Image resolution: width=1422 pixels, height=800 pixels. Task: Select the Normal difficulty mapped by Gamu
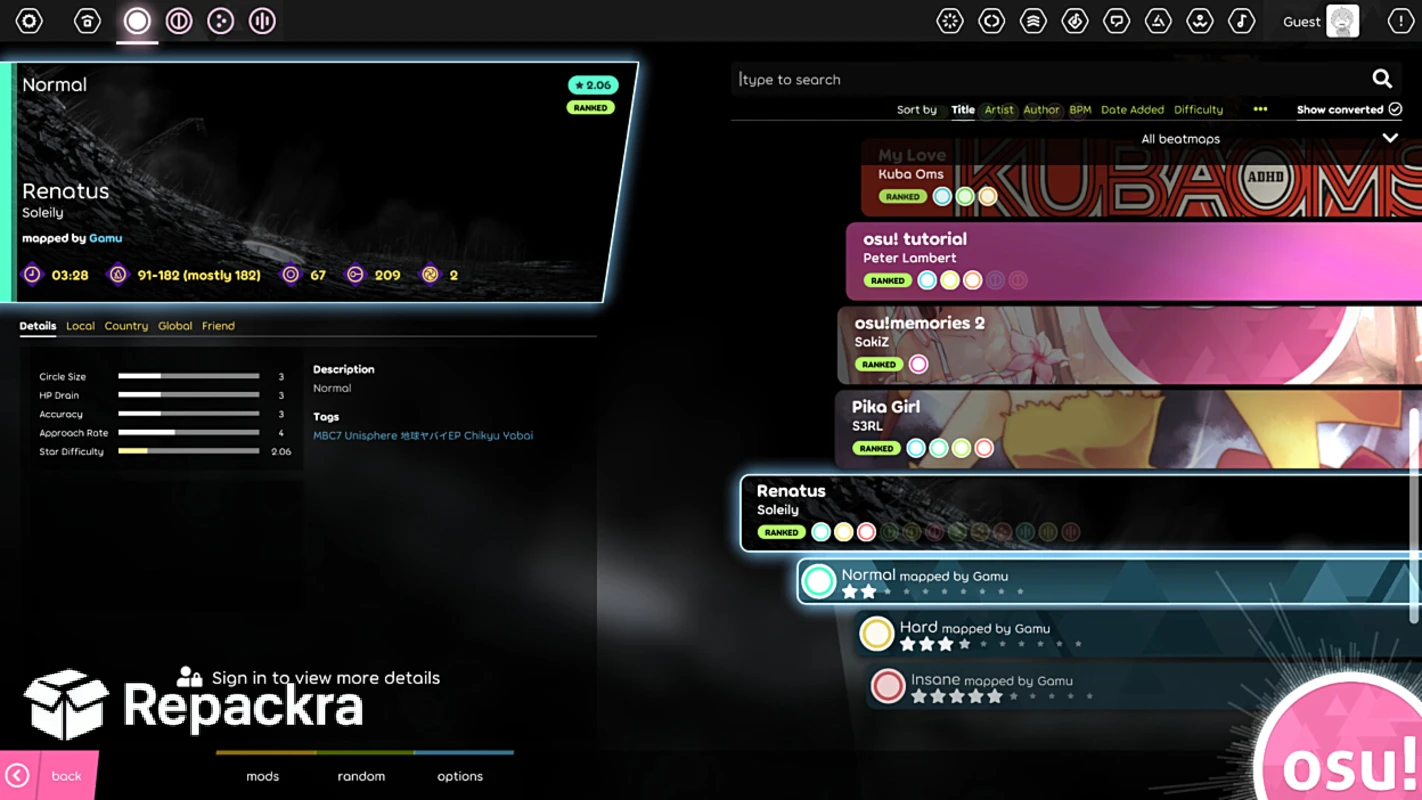pos(1109,581)
